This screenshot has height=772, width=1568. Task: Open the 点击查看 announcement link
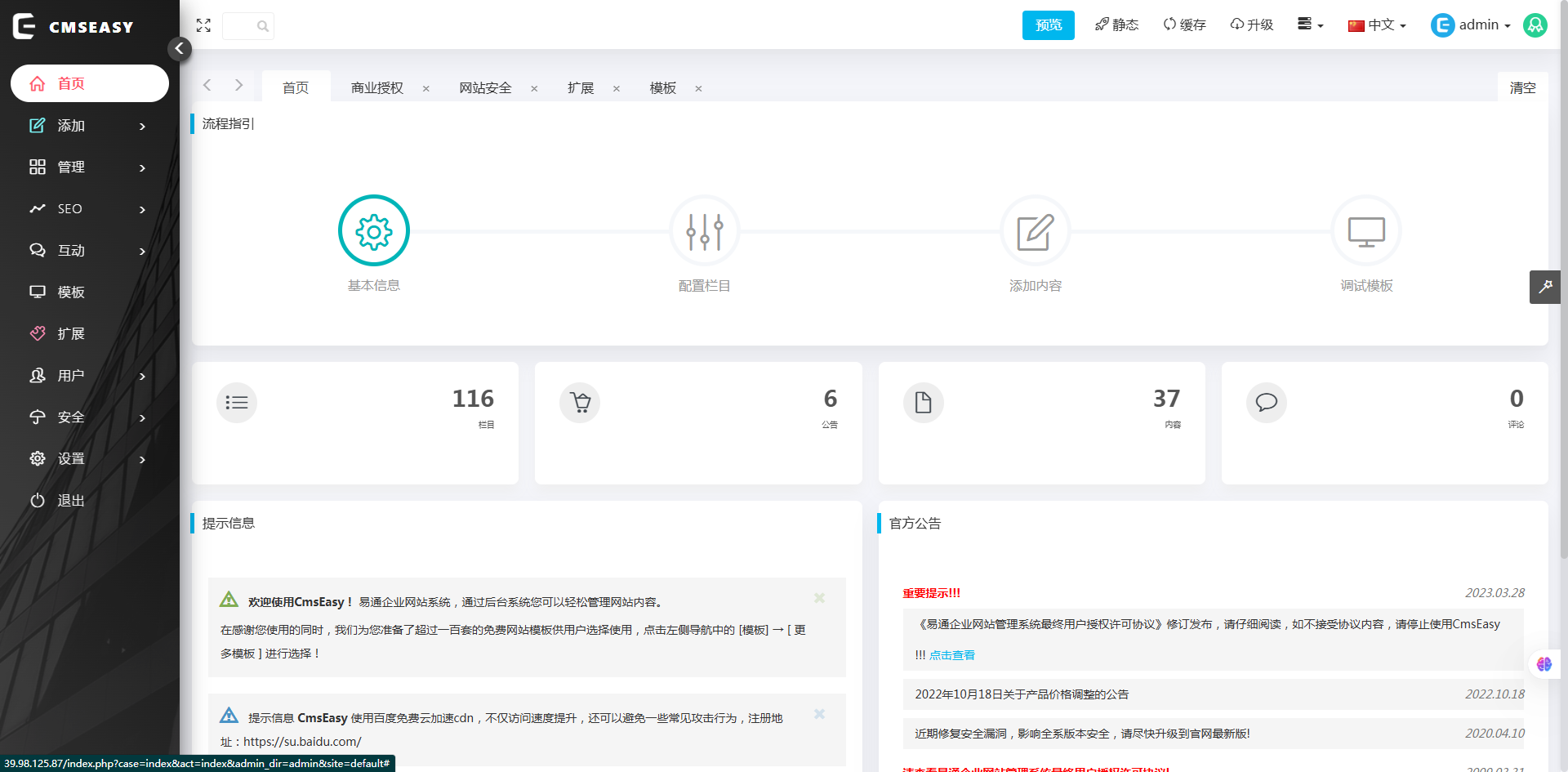point(951,655)
